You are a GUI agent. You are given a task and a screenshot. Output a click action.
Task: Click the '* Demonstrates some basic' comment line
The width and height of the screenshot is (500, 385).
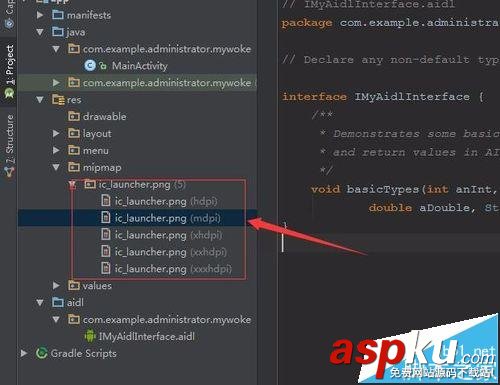pyautogui.click(x=409, y=134)
